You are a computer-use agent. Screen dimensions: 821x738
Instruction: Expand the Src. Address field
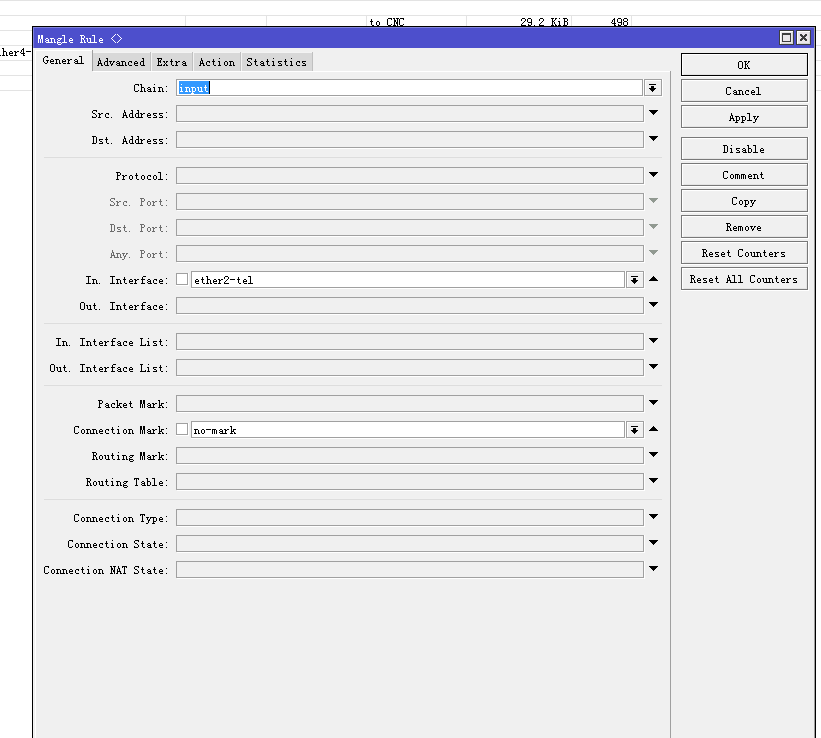pyautogui.click(x=653, y=113)
